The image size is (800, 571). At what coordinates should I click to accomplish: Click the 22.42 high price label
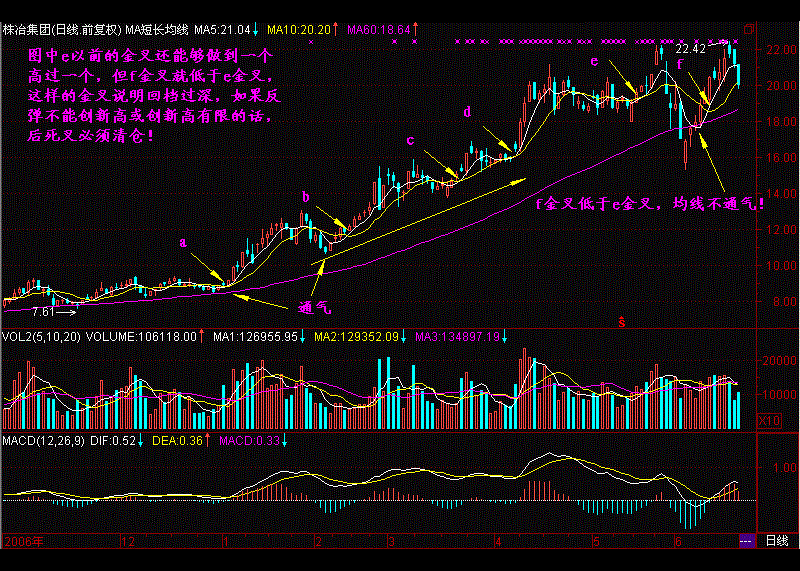coord(690,49)
